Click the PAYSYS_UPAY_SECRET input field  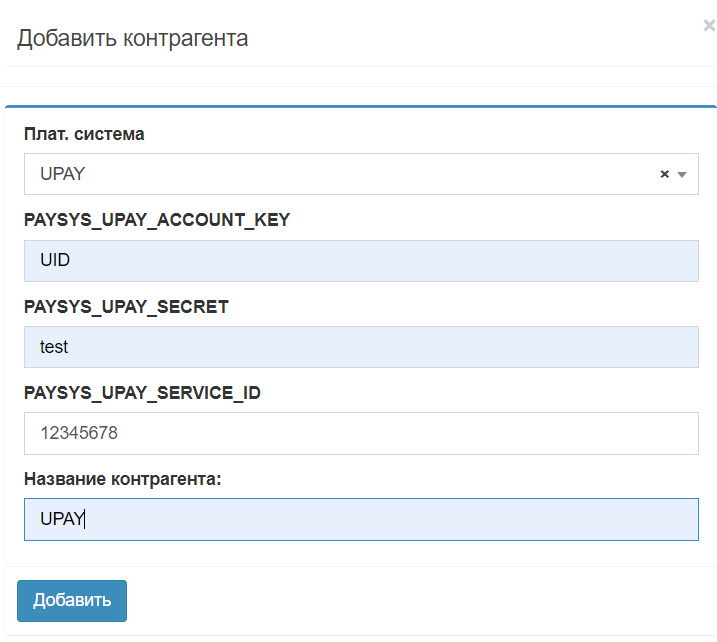pyautogui.click(x=360, y=347)
